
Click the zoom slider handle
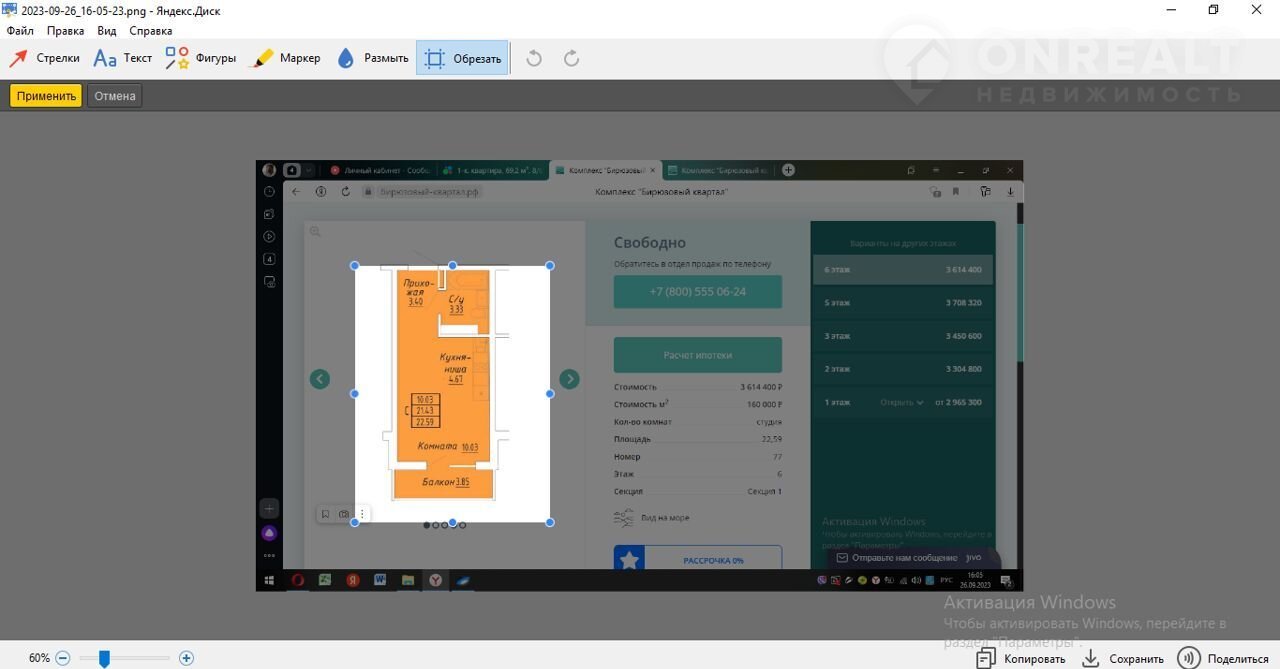pos(103,658)
